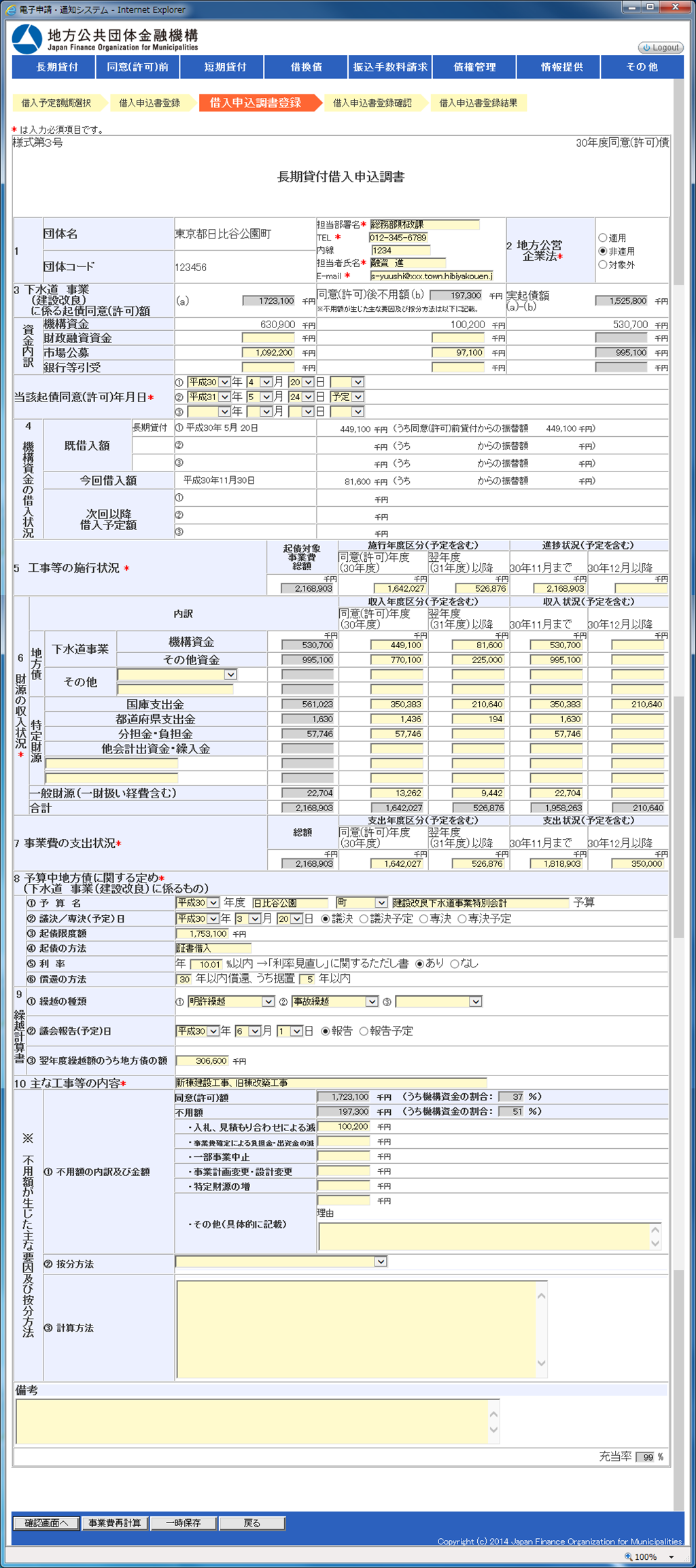Screen dimensions: 696x1568
Task: Click the その他 理由 text area scrollbar
Action: (x=655, y=1236)
